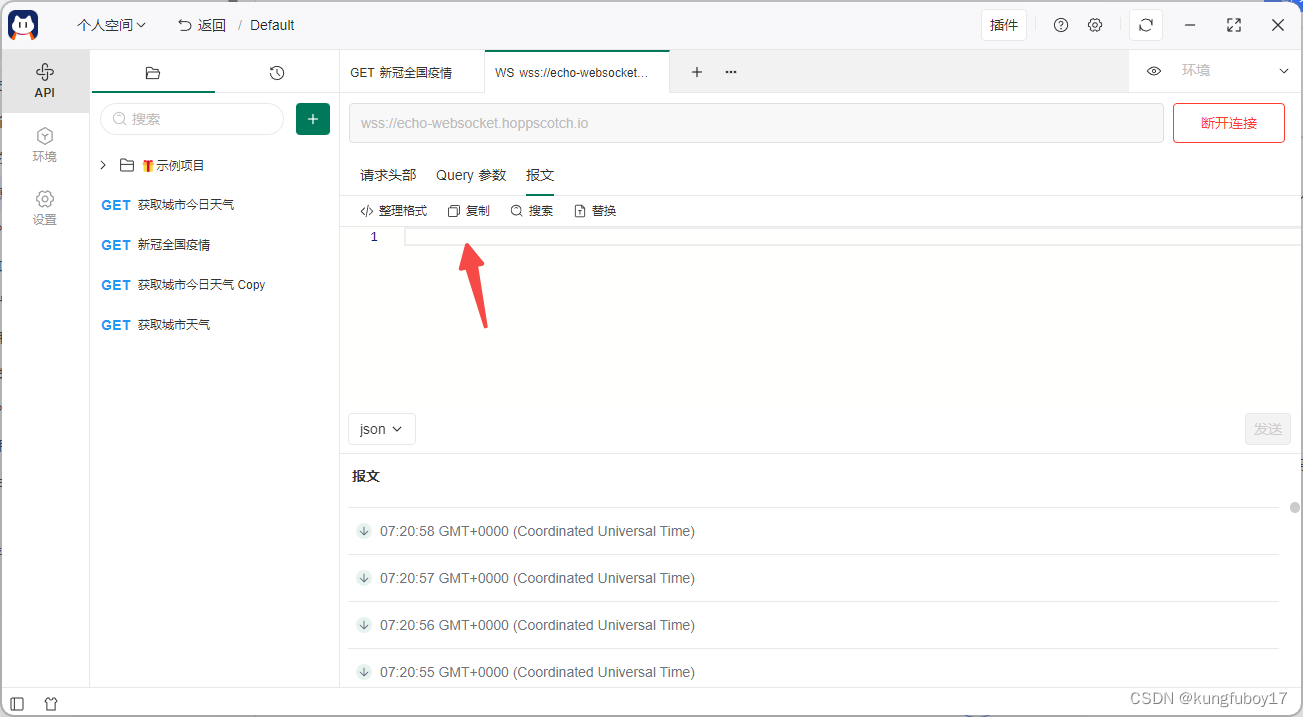The height and width of the screenshot is (717, 1303).
Task: Select the 示例项目 folder row
Action: pos(215,165)
